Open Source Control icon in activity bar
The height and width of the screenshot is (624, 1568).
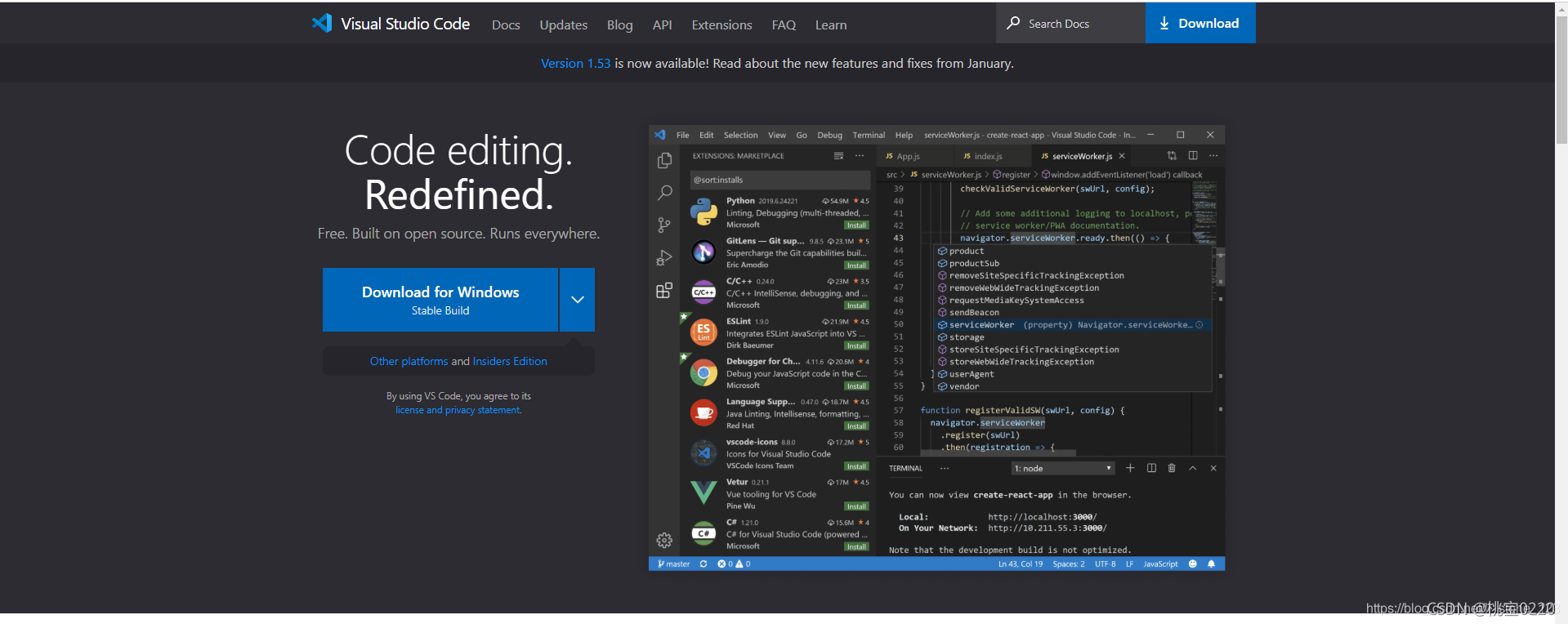tap(664, 225)
